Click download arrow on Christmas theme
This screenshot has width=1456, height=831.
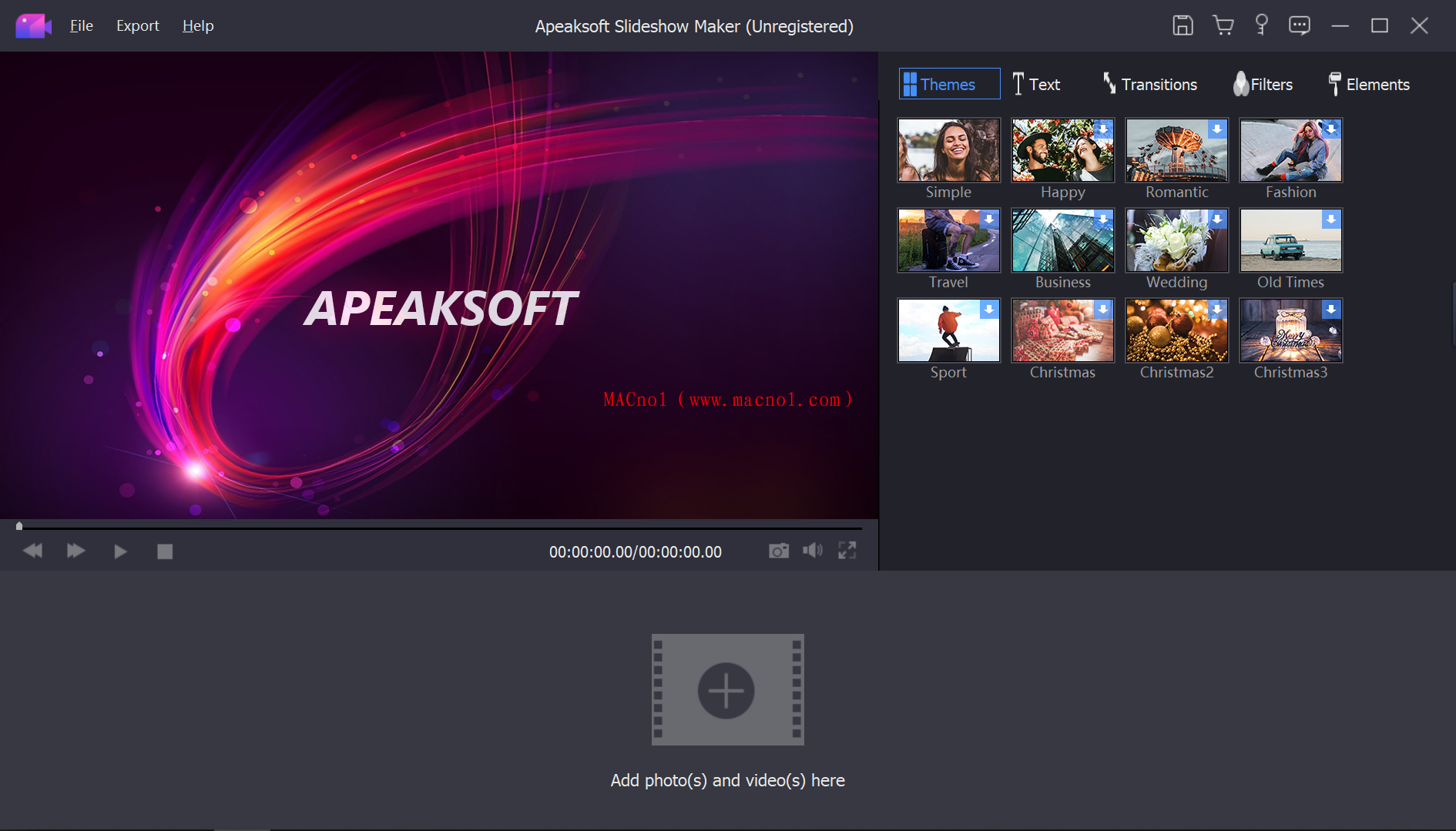pyautogui.click(x=1103, y=310)
